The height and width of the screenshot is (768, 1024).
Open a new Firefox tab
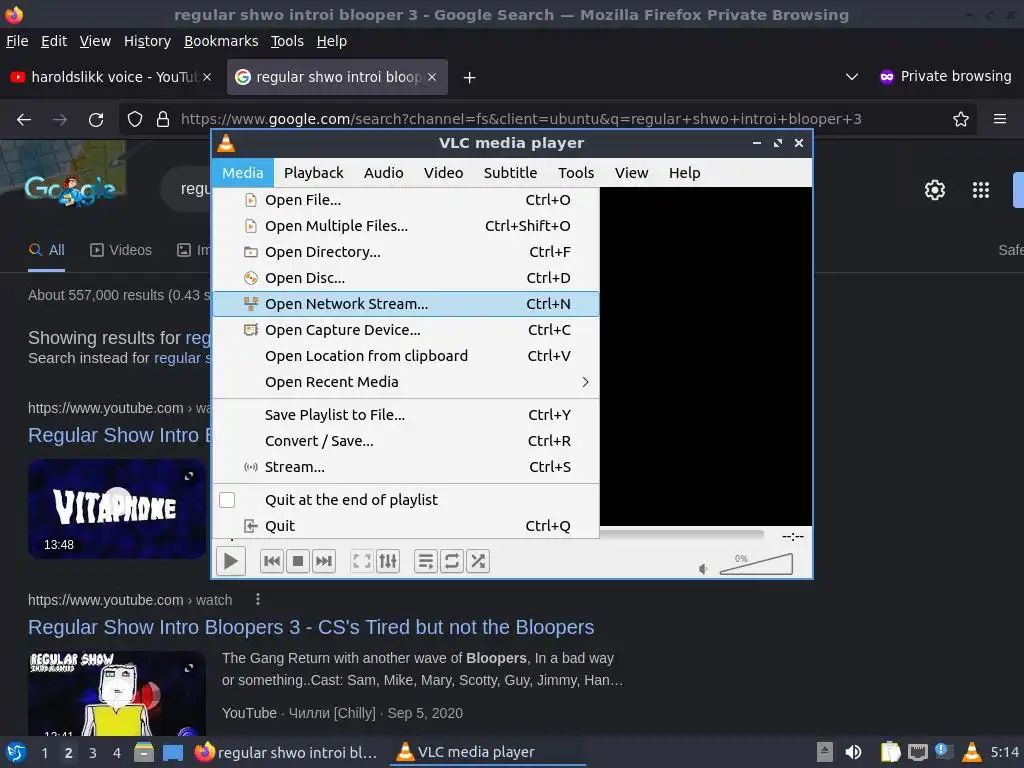[469, 78]
